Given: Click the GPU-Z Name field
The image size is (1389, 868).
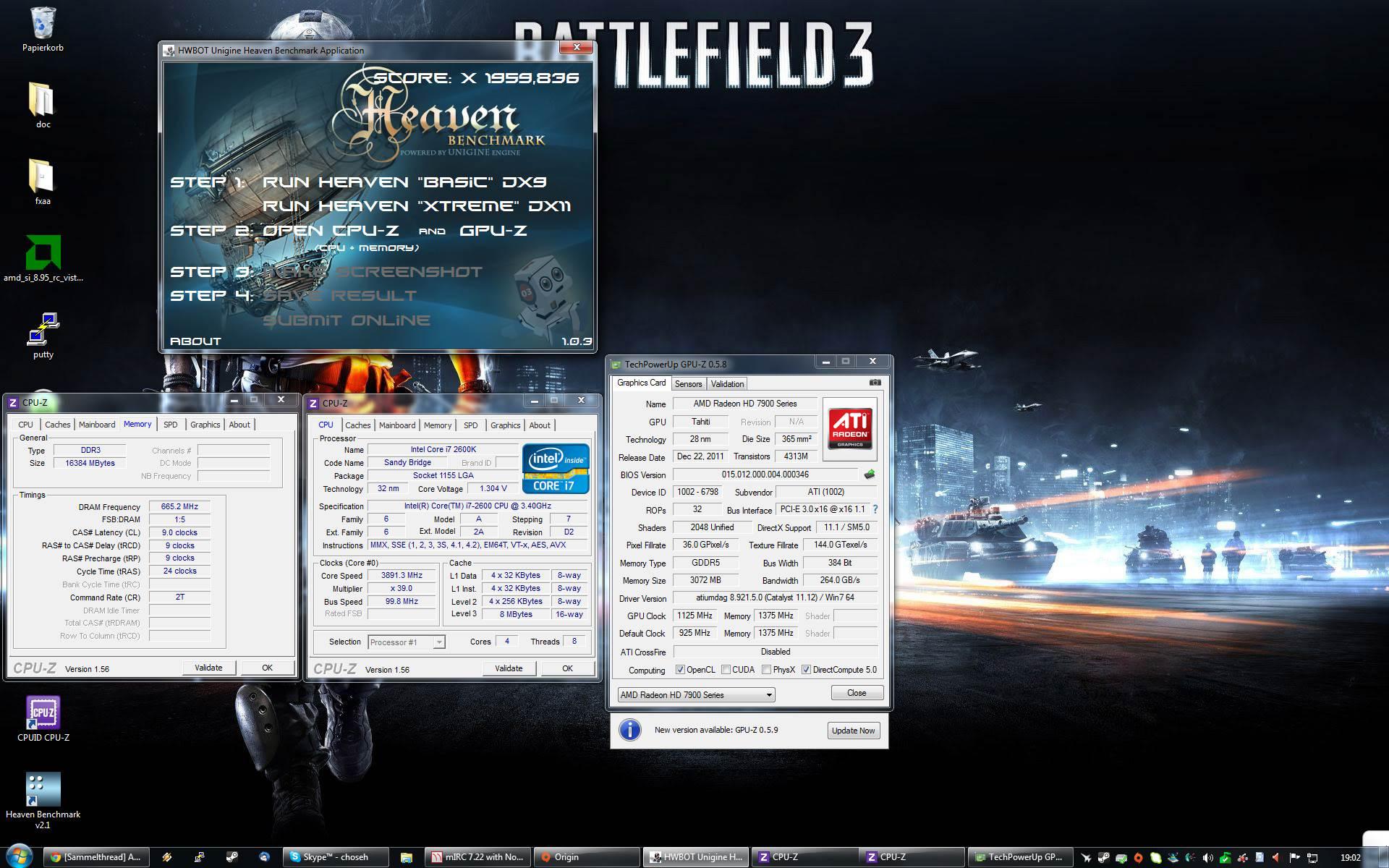Looking at the screenshot, I should click(x=745, y=404).
